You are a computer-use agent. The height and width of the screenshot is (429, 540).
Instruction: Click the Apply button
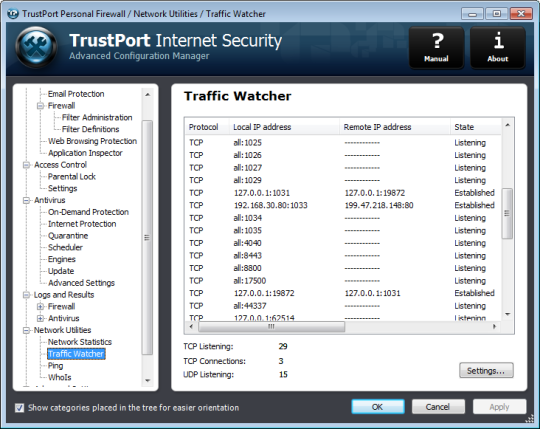pyautogui.click(x=499, y=407)
